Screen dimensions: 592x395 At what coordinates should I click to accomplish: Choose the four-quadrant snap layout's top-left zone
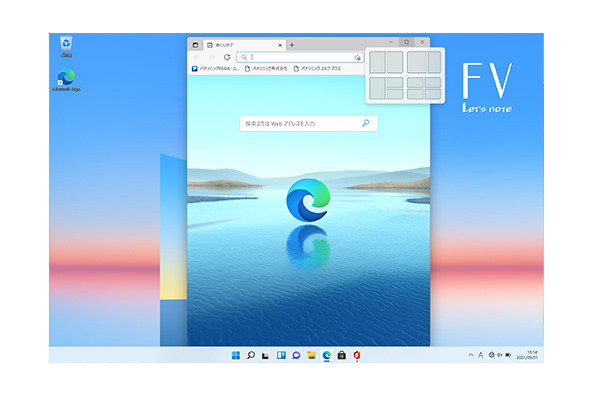click(x=415, y=82)
